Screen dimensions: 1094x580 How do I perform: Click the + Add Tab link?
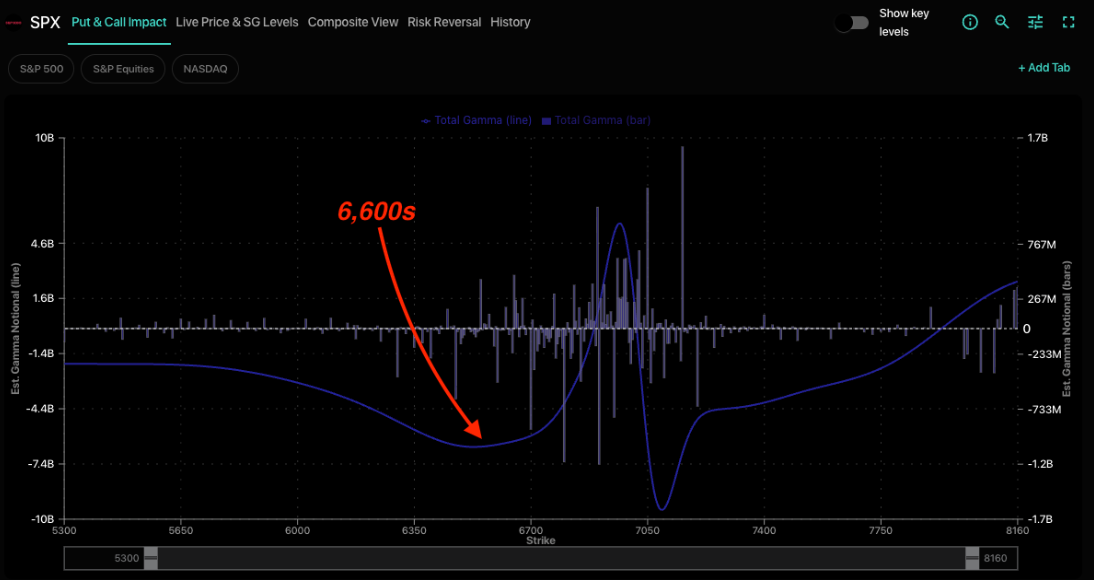tap(1044, 68)
